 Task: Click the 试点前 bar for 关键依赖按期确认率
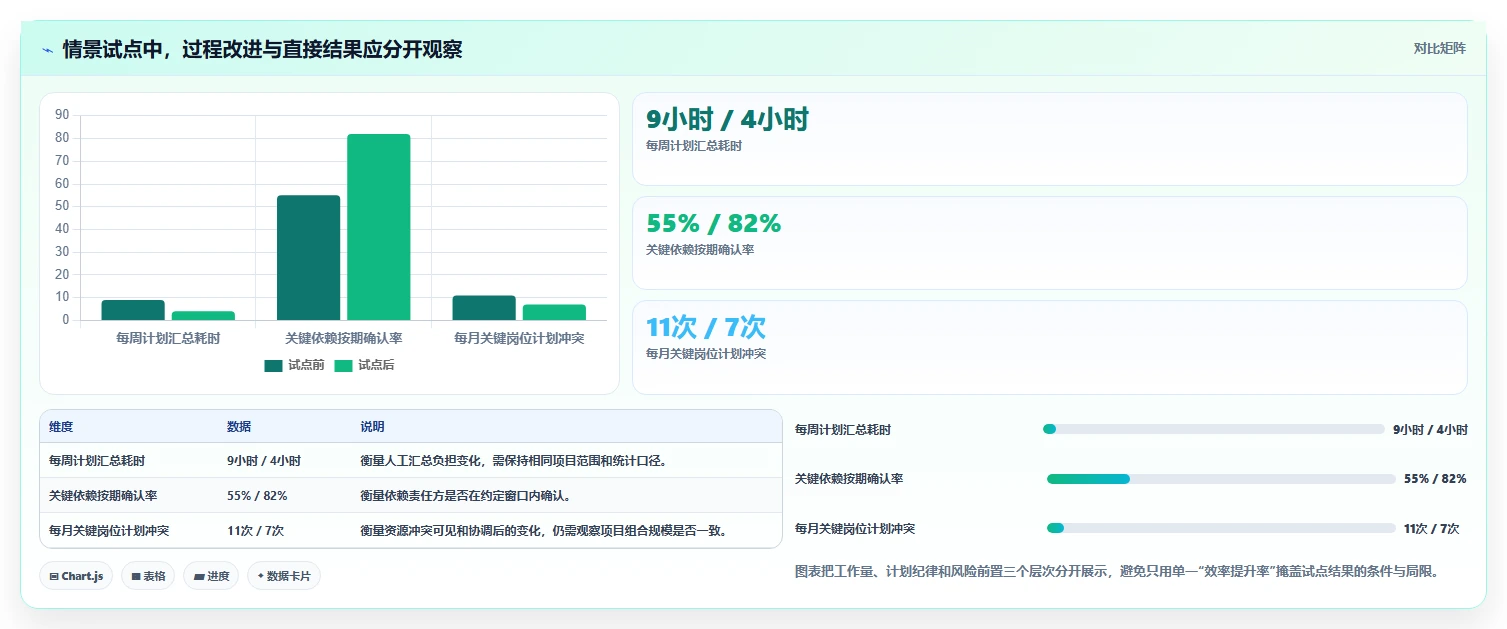(x=308, y=258)
